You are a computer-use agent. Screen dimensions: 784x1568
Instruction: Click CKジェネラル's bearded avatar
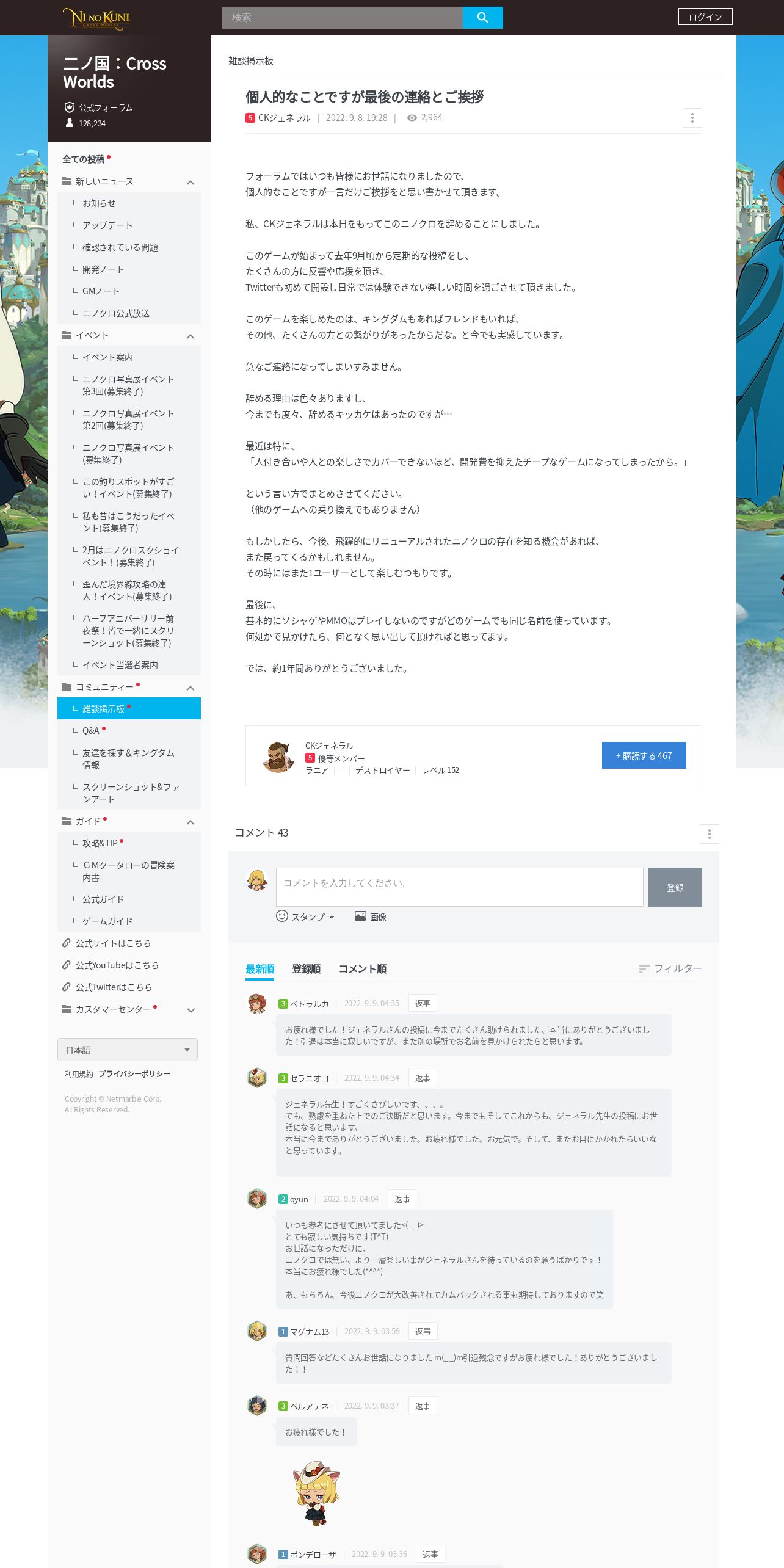[x=278, y=757]
